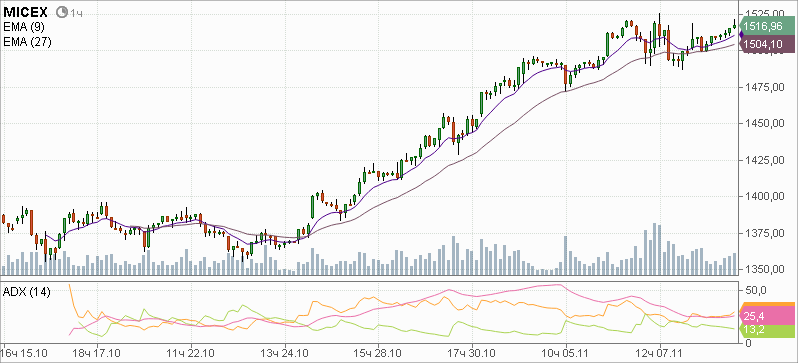Click the 17ч 30.10 time axis label
The image size is (798, 363).
[472, 353]
